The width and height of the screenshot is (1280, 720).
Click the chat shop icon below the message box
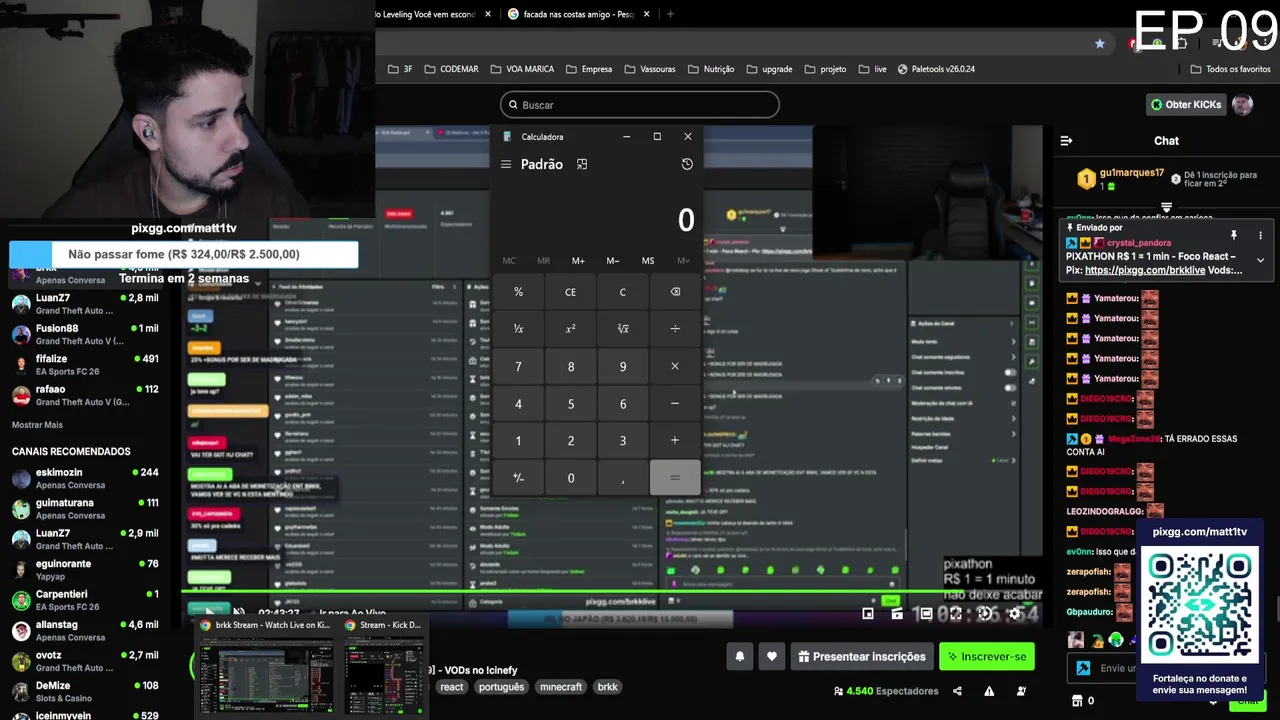(1077, 701)
